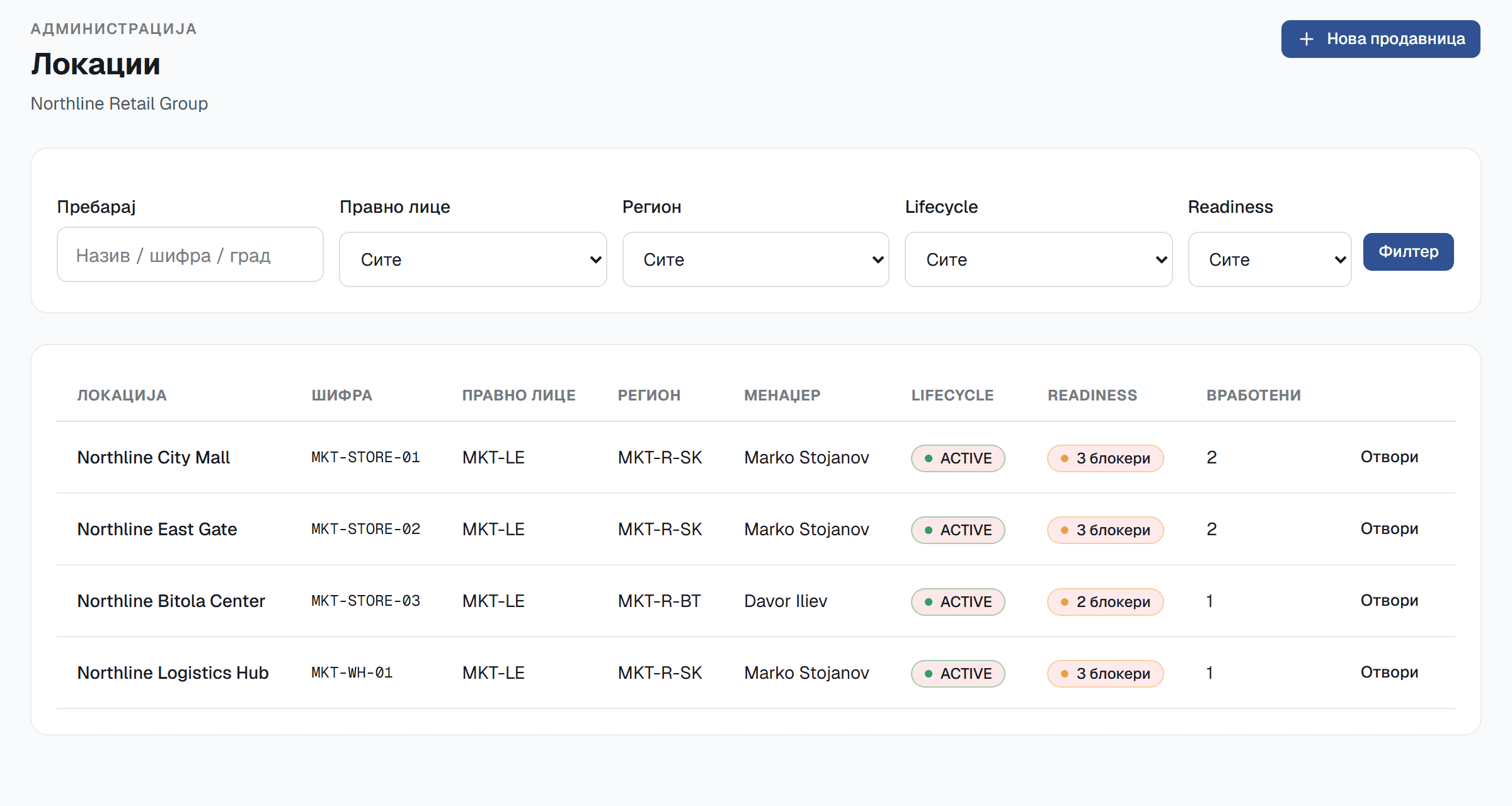Image resolution: width=1512 pixels, height=806 pixels.
Task: Click the MKT-R-BT region cell
Action: (659, 601)
